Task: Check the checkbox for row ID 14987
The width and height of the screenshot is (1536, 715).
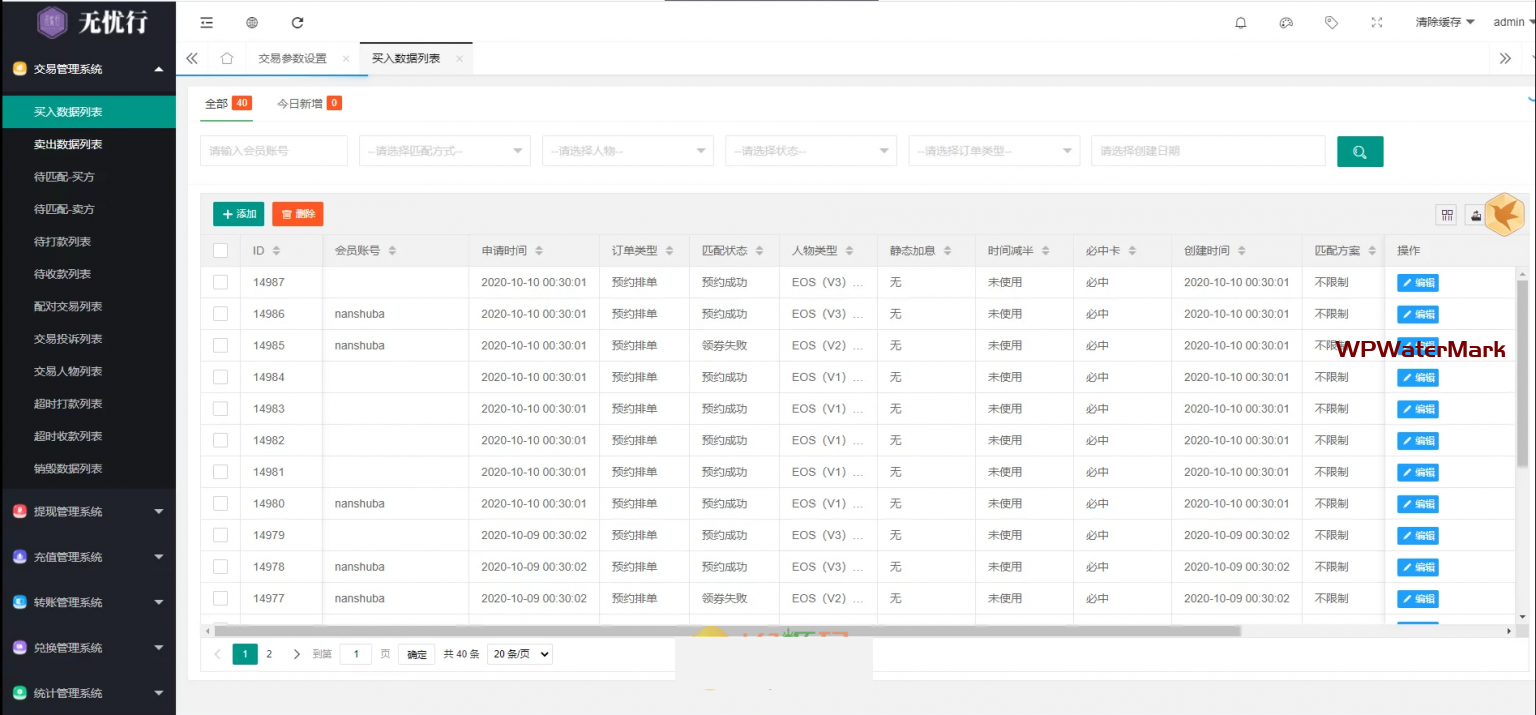Action: pos(220,282)
